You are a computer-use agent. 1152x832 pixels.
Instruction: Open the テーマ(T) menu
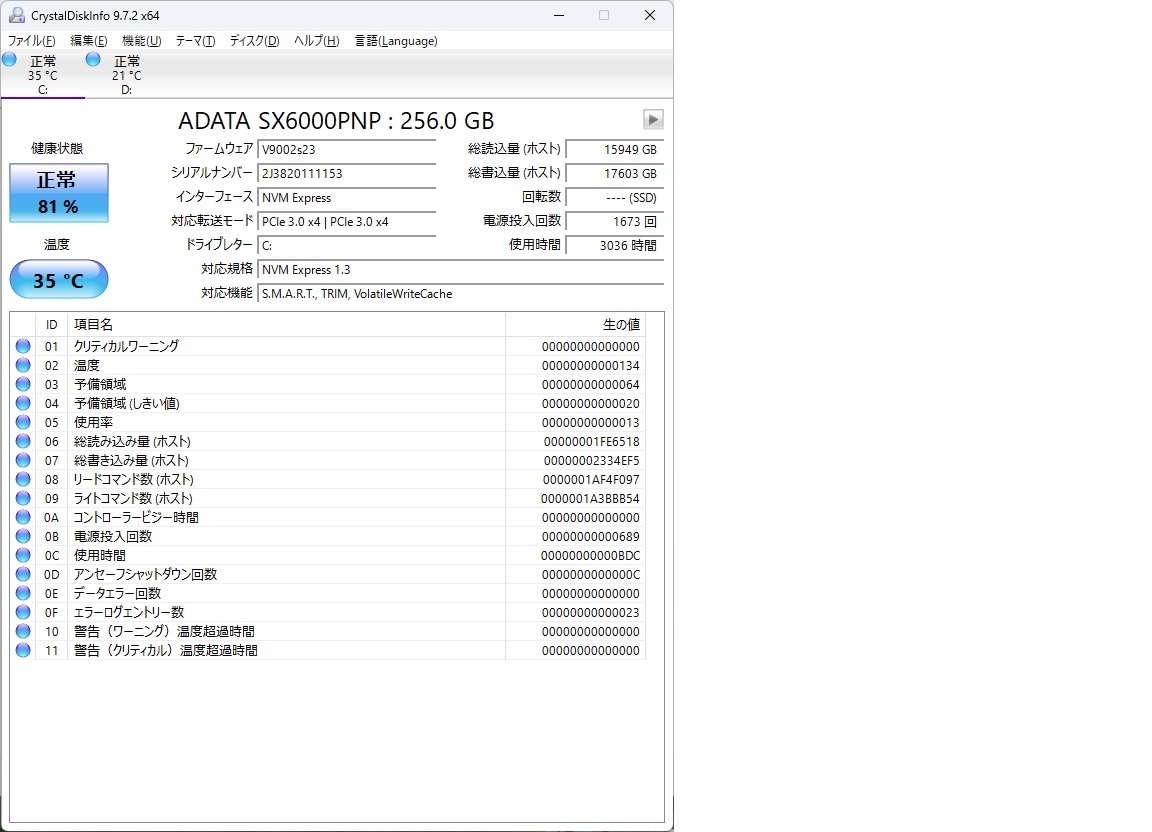(x=195, y=41)
